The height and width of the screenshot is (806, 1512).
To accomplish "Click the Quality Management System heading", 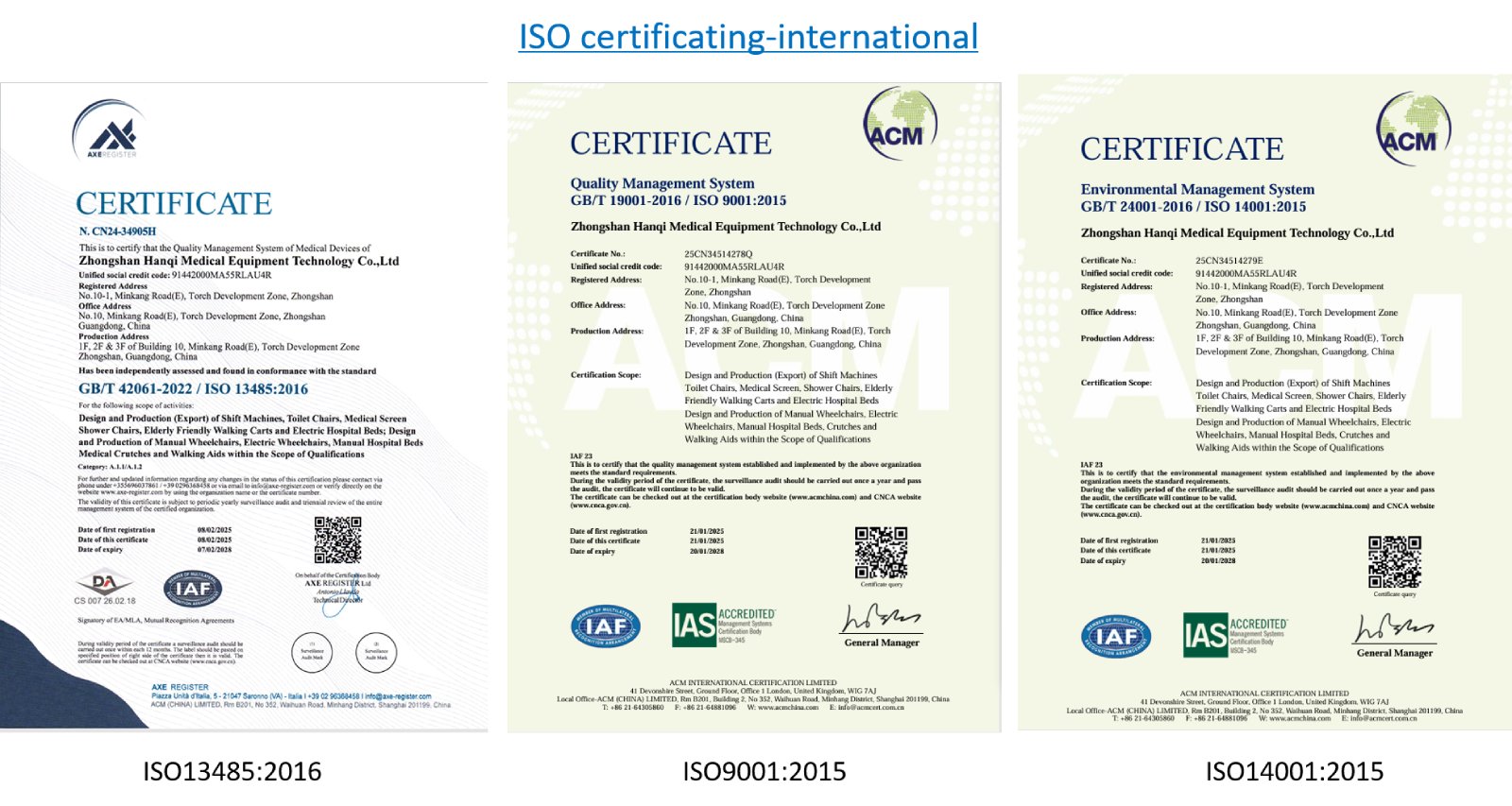I will (x=662, y=183).
